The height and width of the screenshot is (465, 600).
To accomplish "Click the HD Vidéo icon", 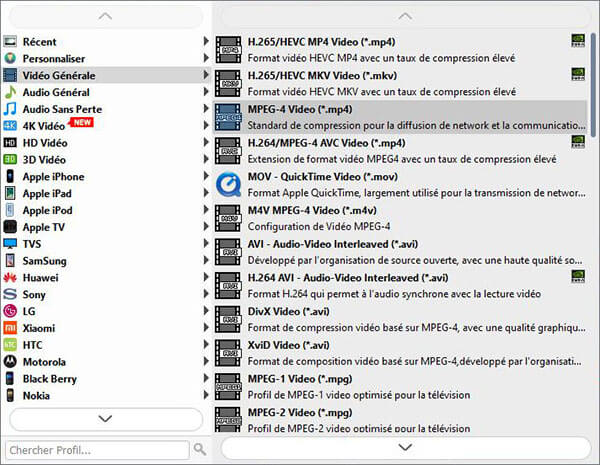I will pyautogui.click(x=10, y=143).
